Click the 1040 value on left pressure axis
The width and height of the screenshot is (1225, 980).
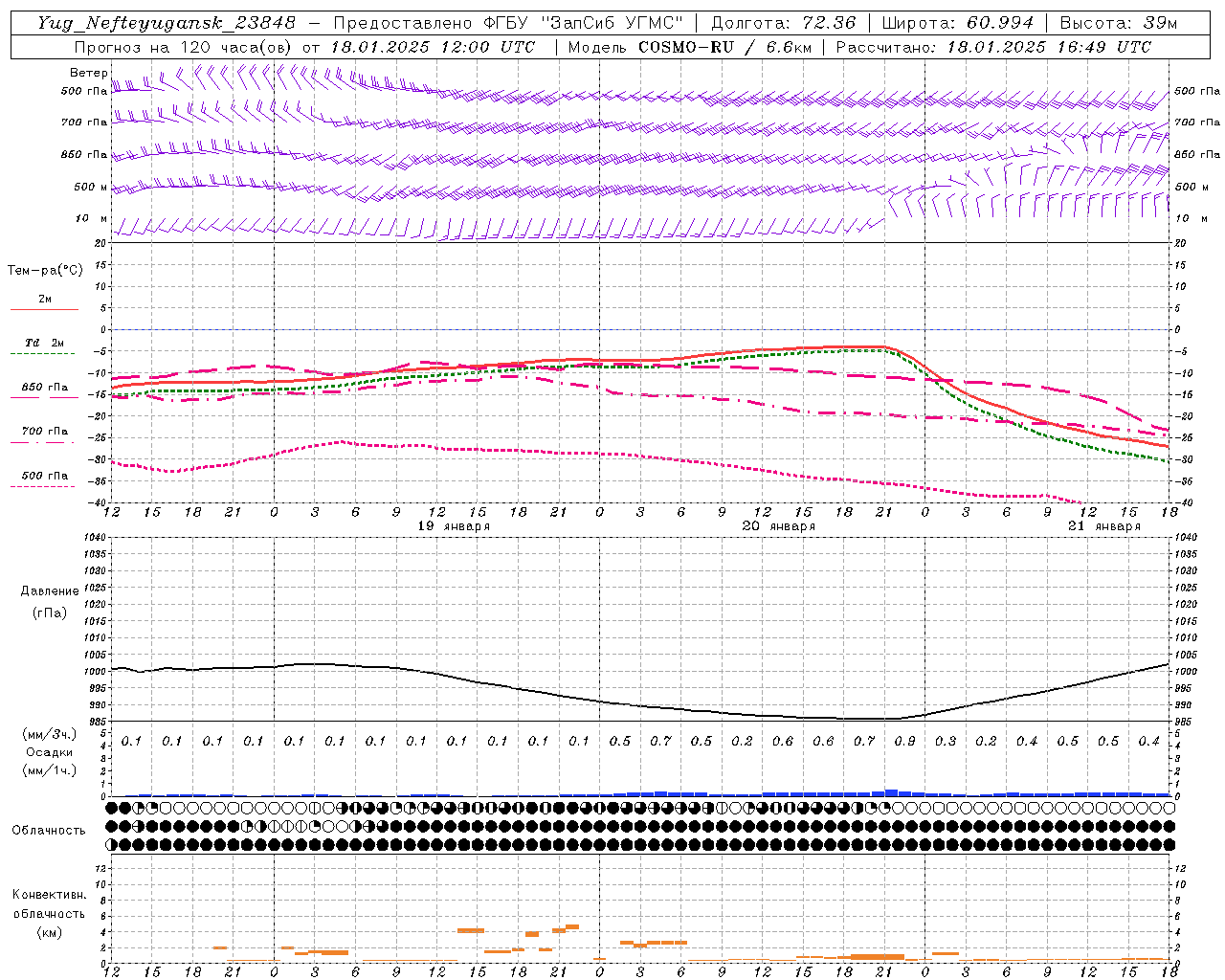(x=95, y=538)
